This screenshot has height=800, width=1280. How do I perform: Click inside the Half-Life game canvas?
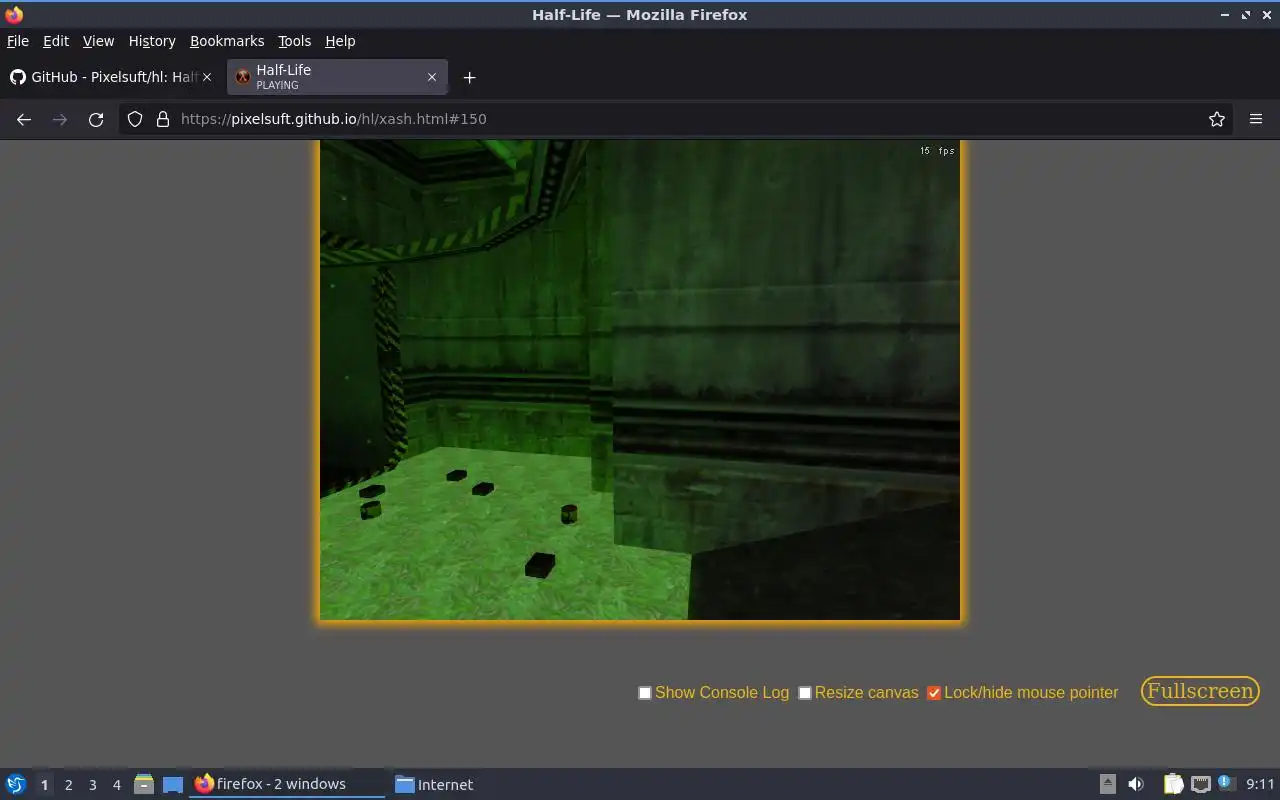point(640,380)
